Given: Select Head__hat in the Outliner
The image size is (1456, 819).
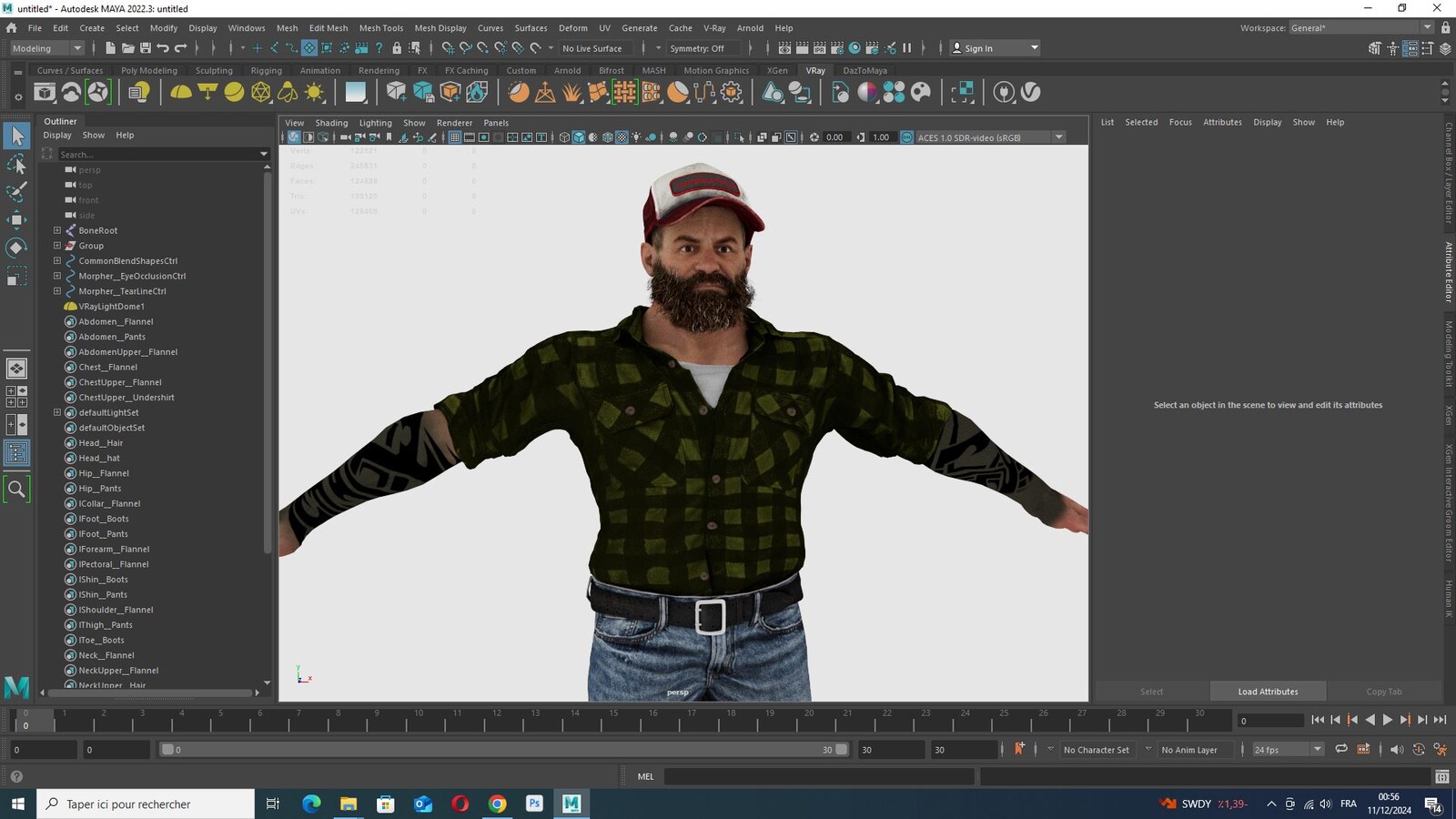Looking at the screenshot, I should coord(99,458).
